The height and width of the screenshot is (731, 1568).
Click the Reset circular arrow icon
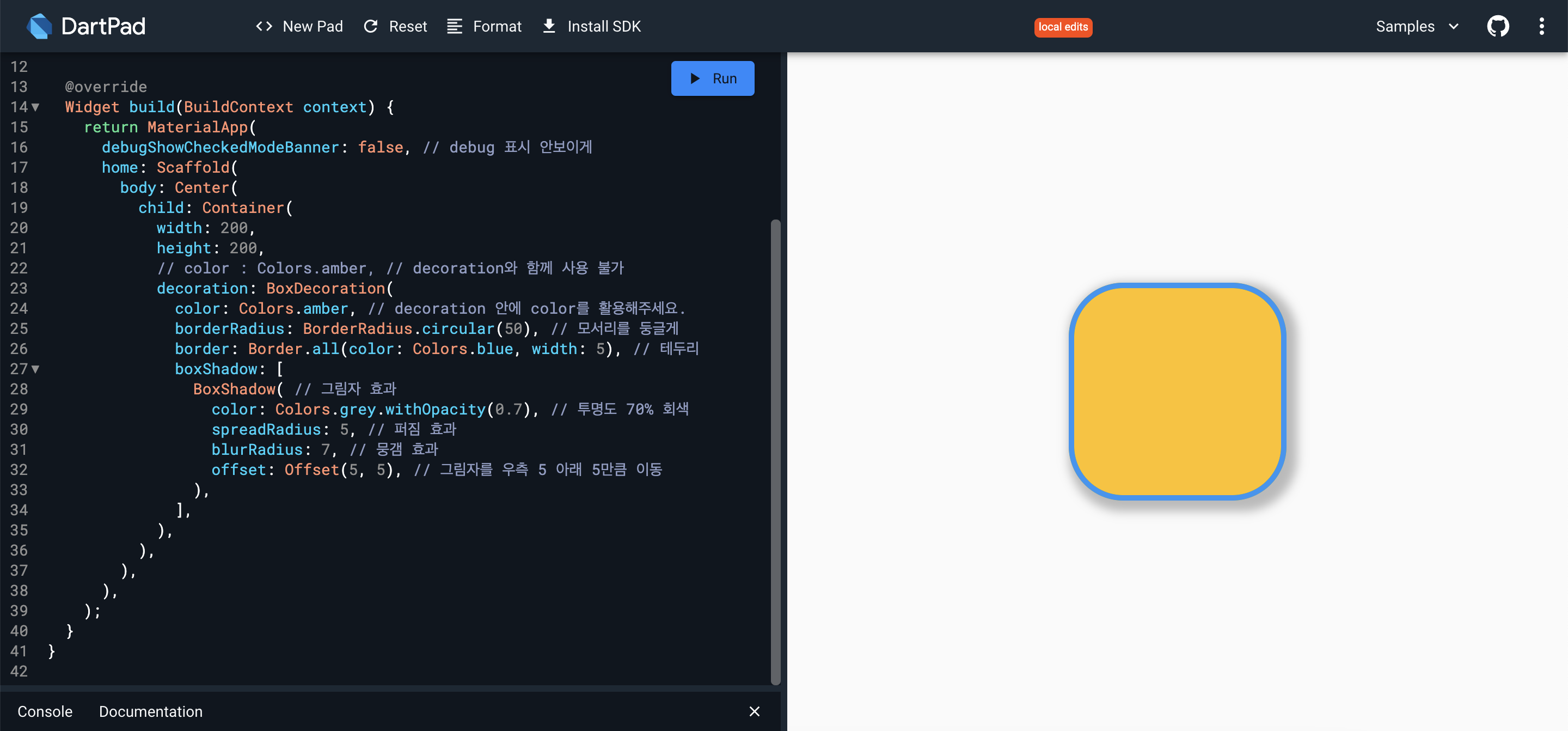[371, 26]
